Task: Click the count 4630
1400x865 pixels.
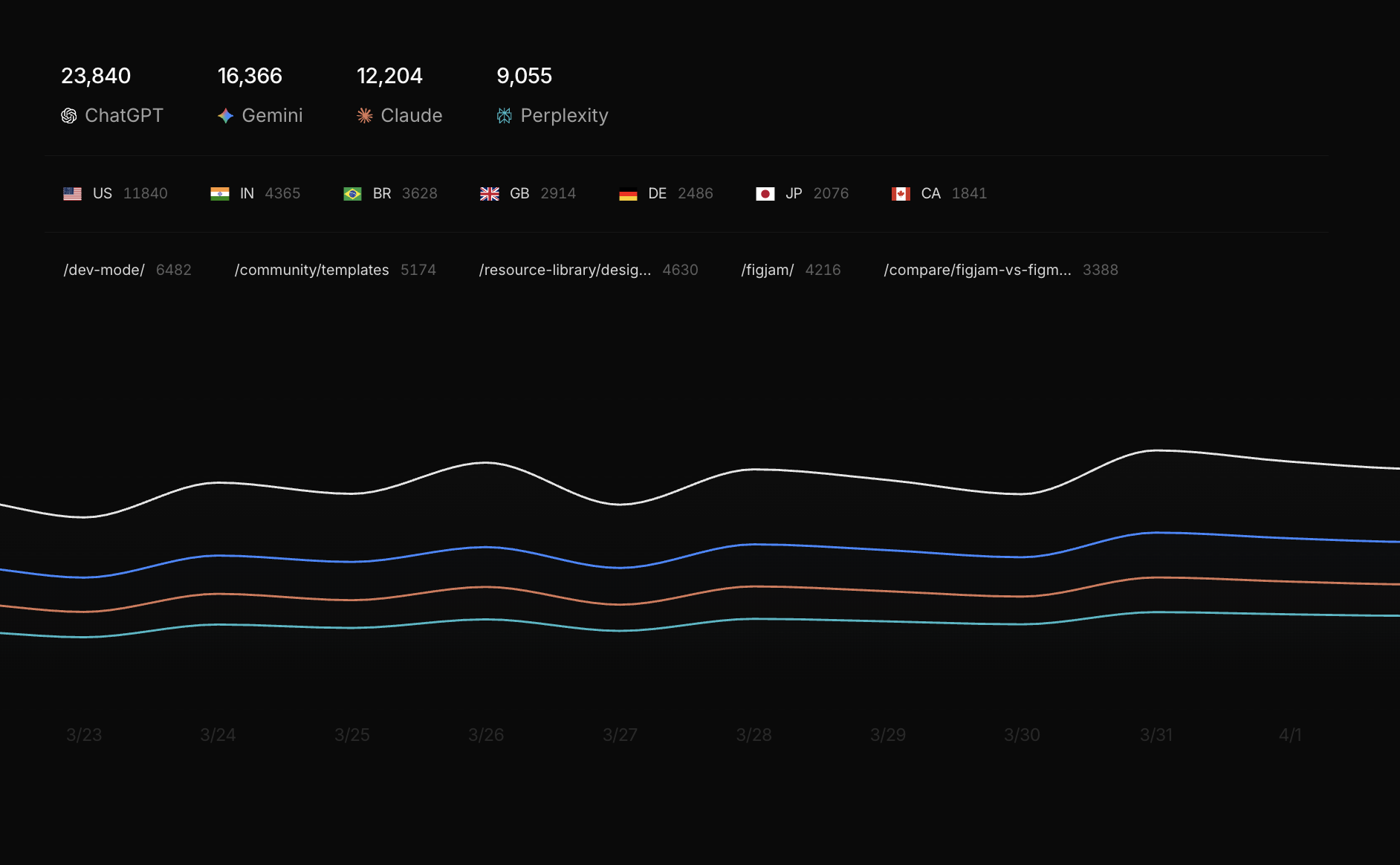Action: 681,270
